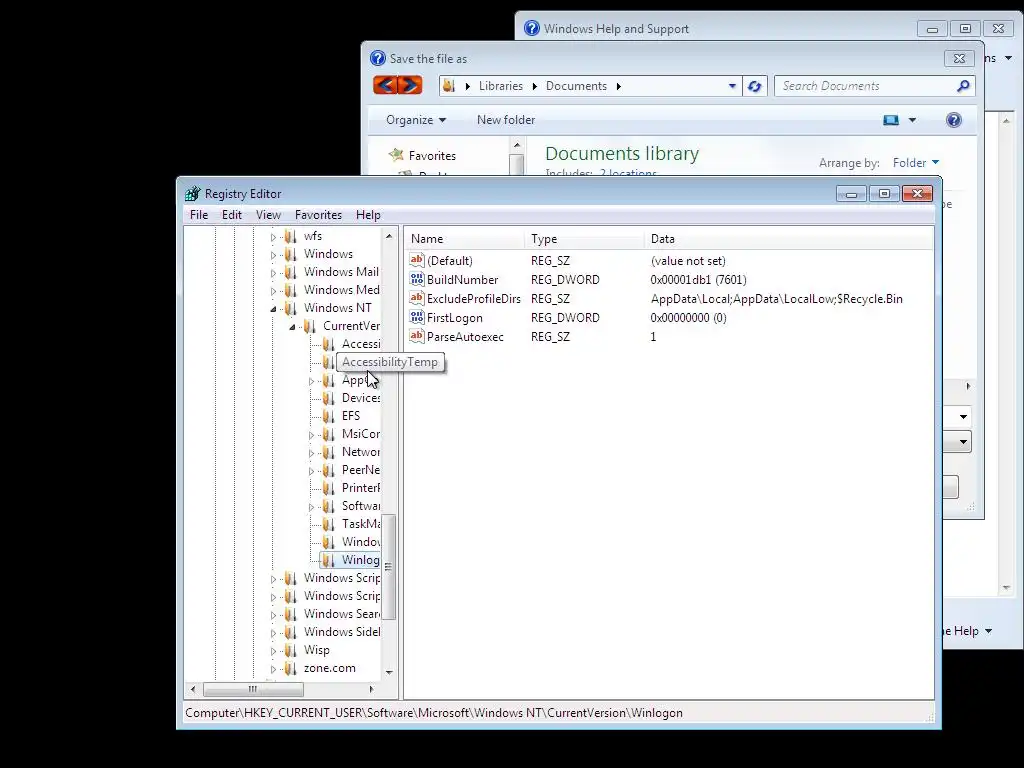Click the ParseAutoexec string value icon
This screenshot has width=1024, height=768.
tap(417, 336)
